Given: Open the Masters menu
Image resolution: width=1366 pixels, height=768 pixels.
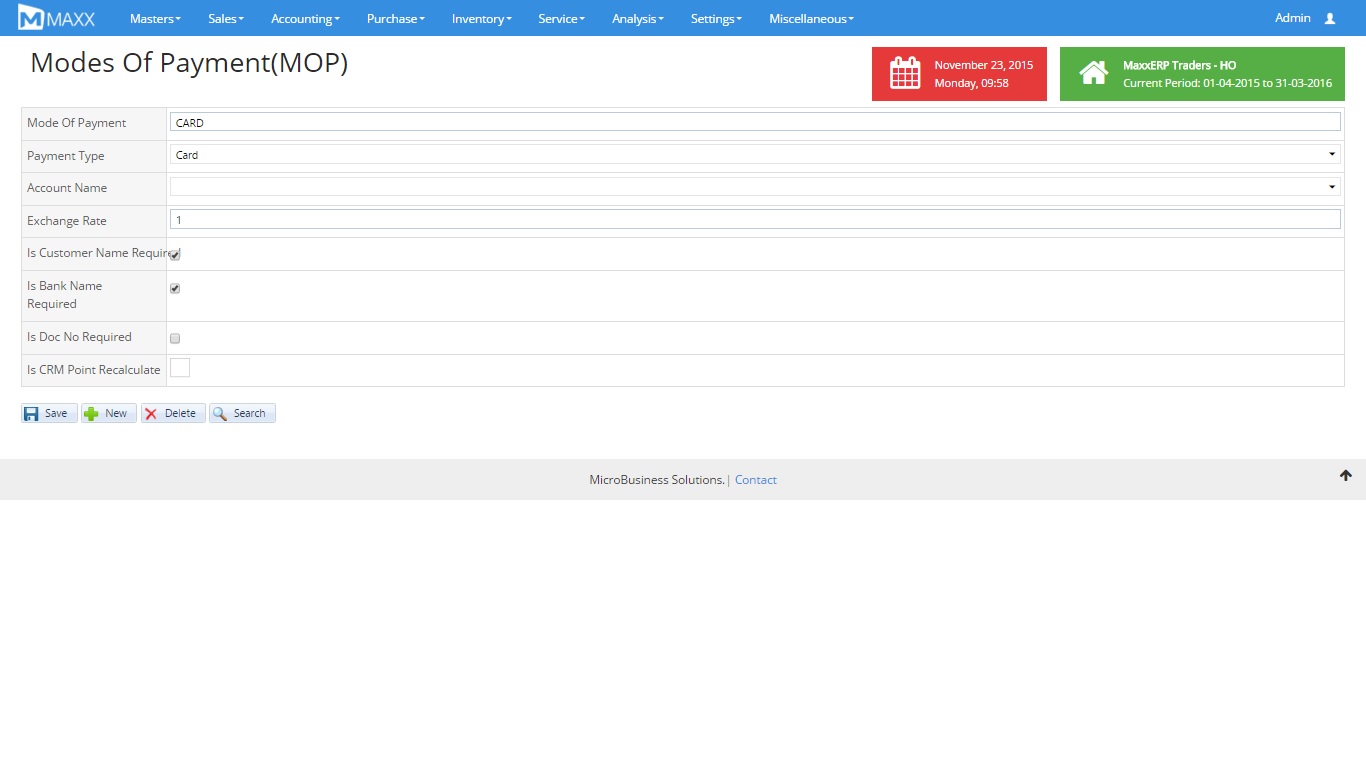Looking at the screenshot, I should click(155, 18).
